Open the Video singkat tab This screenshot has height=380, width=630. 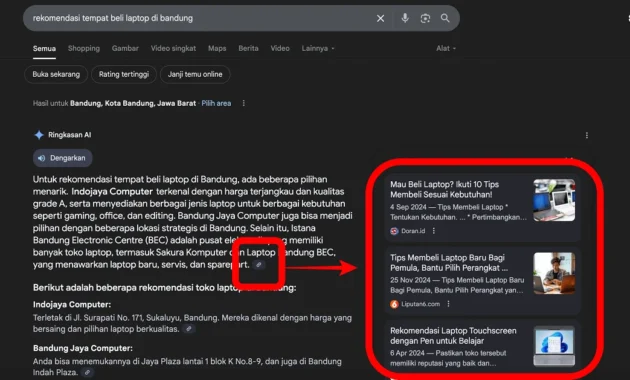point(173,48)
